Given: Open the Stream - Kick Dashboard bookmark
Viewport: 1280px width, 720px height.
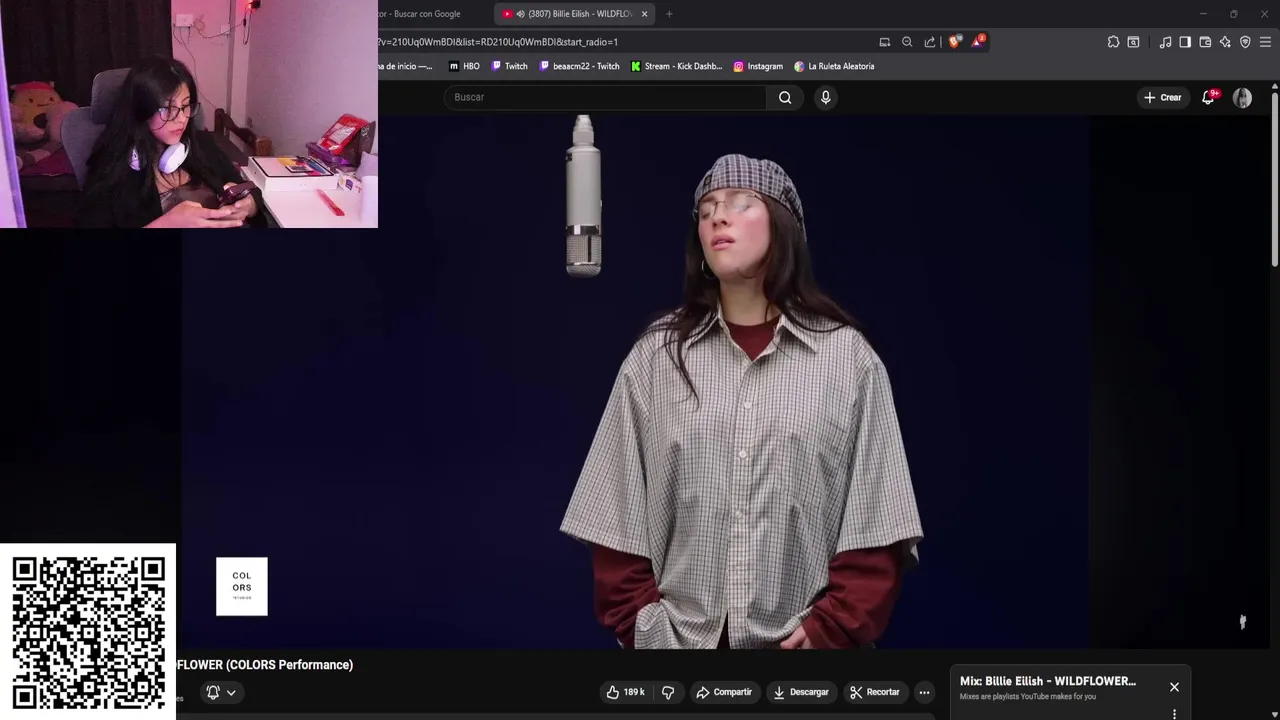Looking at the screenshot, I should pos(676,66).
